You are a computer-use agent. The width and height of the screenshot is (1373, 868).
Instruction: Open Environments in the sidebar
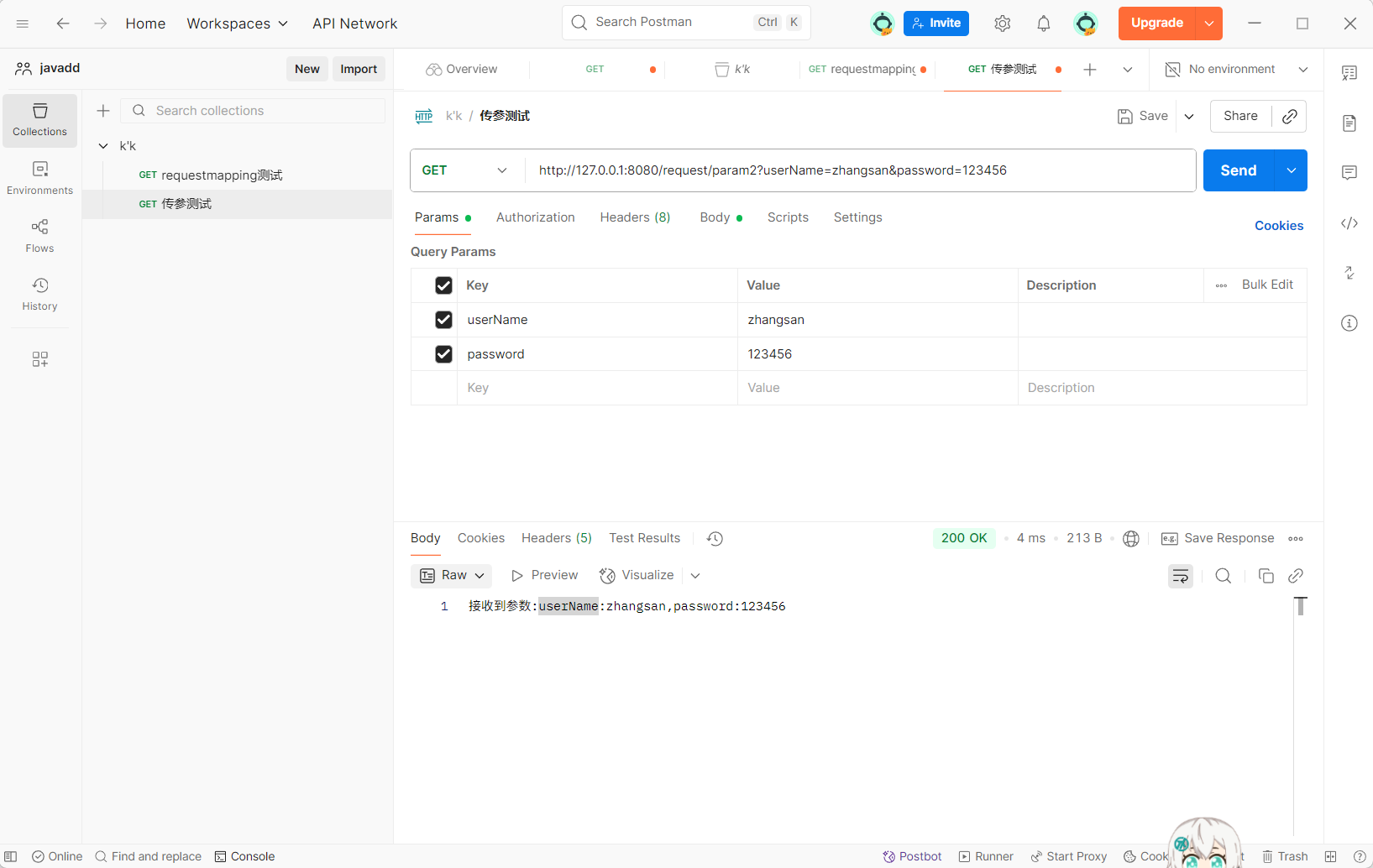click(x=39, y=178)
